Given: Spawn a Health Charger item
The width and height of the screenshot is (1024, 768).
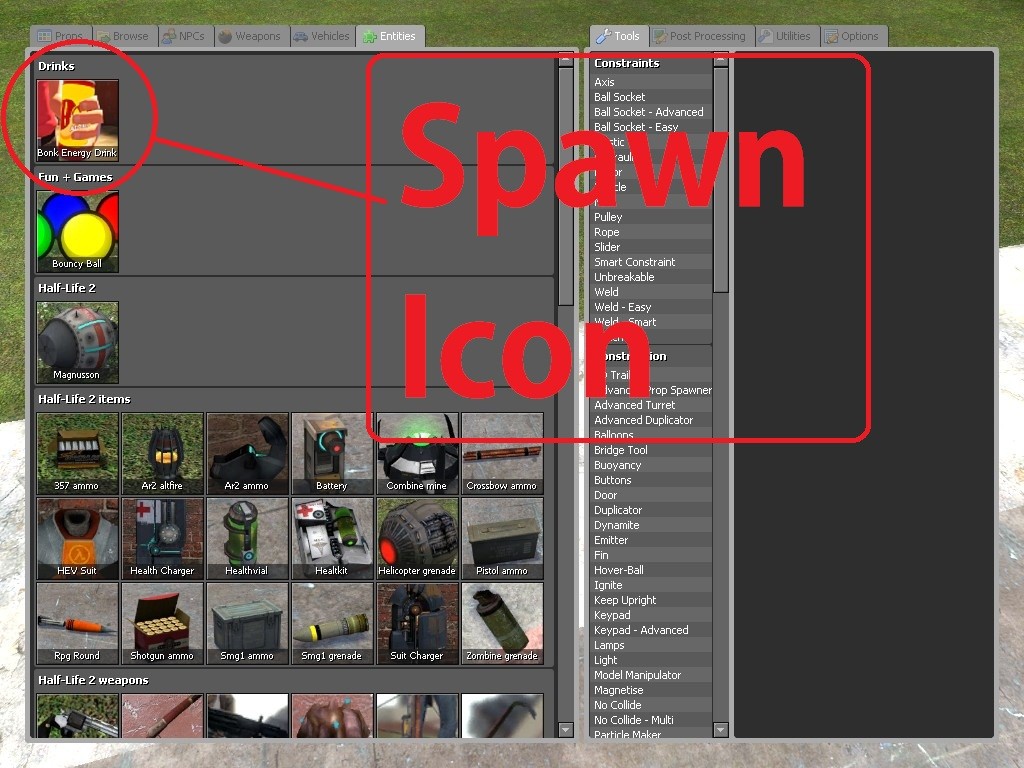Looking at the screenshot, I should pos(162,538).
